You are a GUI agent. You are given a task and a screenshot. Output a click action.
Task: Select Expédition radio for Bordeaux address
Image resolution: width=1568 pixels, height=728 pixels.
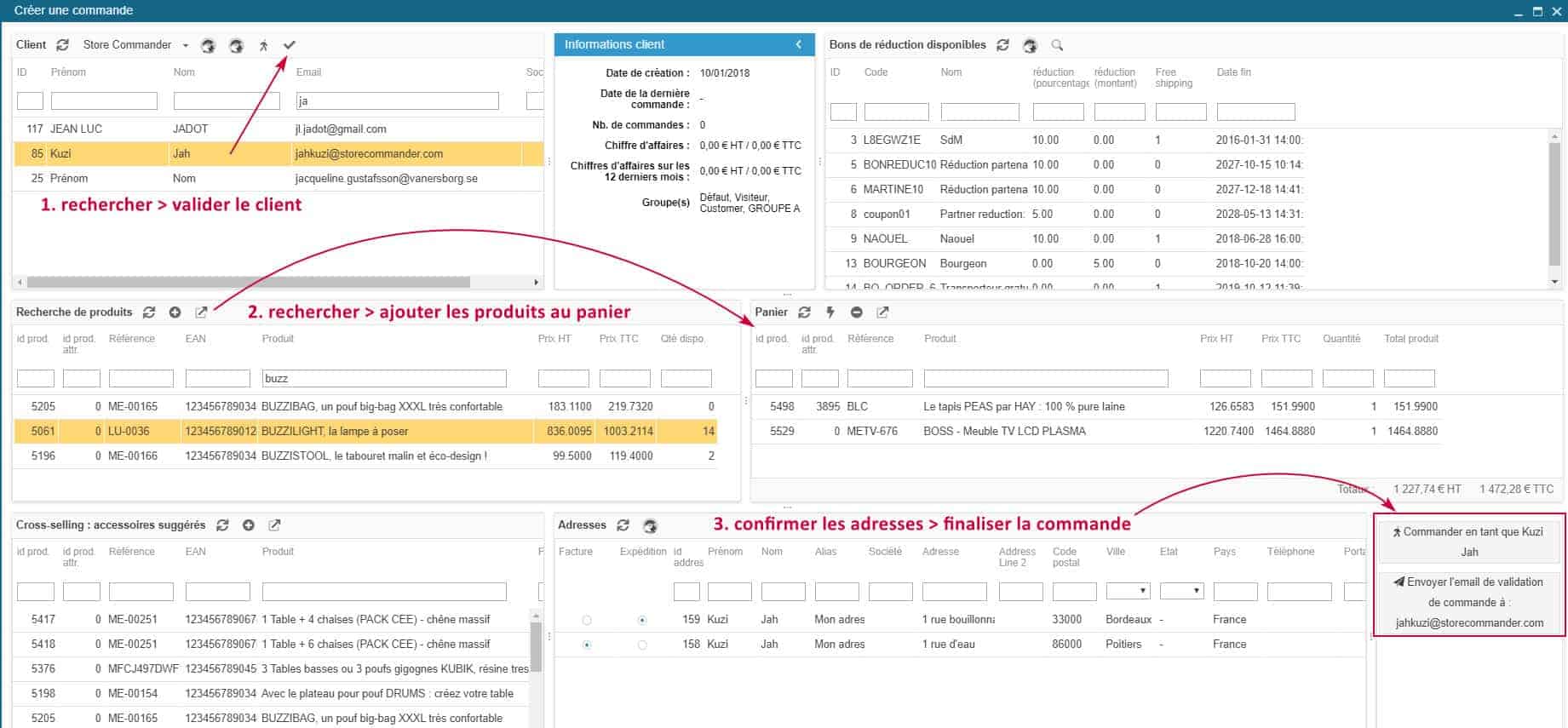click(x=642, y=620)
